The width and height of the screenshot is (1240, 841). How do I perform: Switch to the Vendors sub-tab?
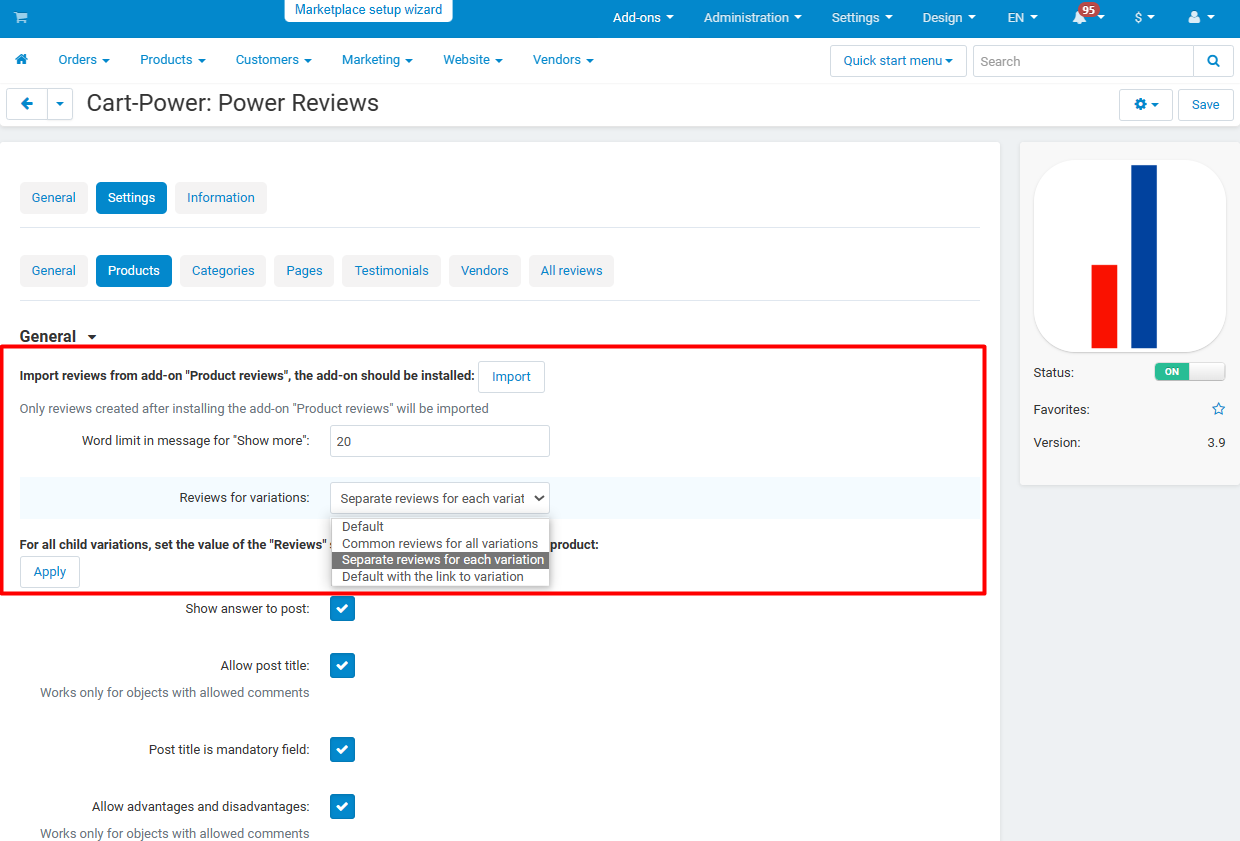(485, 271)
